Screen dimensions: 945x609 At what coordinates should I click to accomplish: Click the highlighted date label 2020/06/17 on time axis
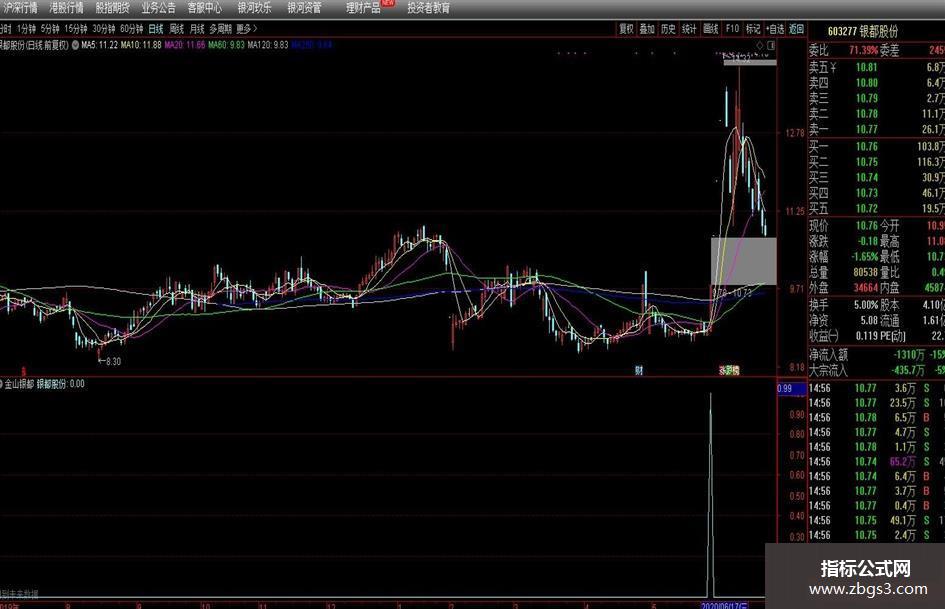pos(725,605)
